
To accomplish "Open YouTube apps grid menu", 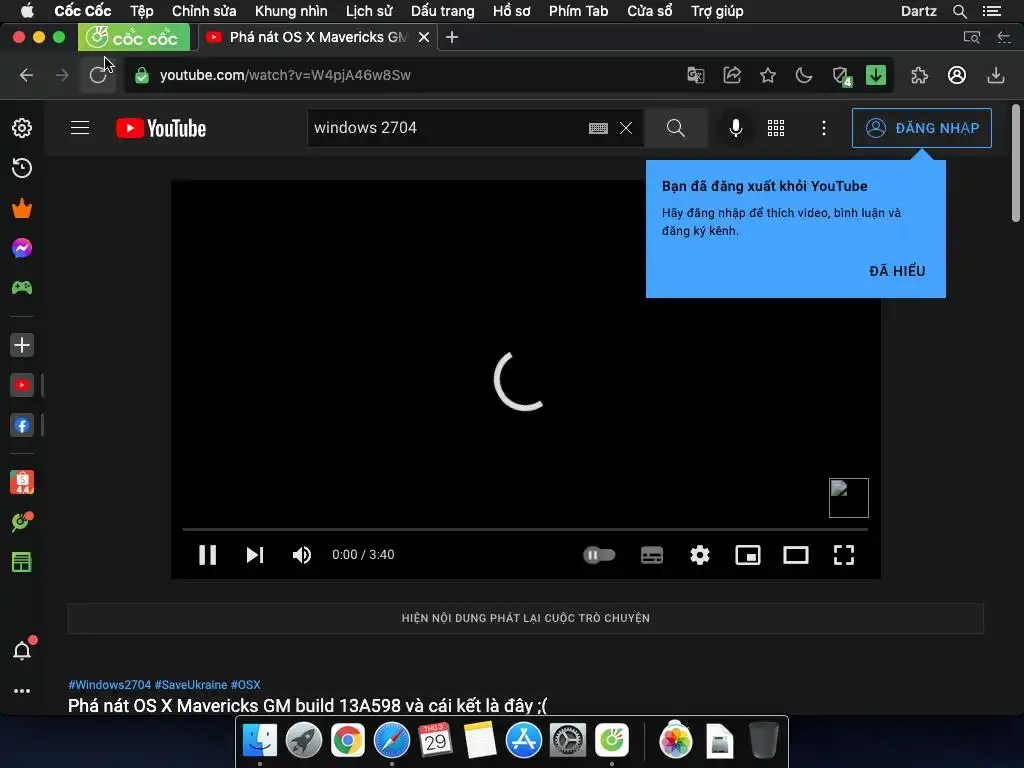I will [x=776, y=128].
